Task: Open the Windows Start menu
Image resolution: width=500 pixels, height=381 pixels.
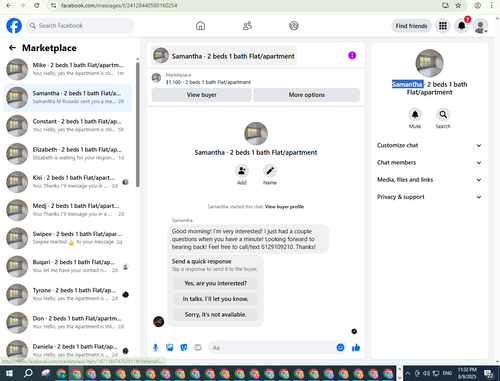Action: point(9,373)
